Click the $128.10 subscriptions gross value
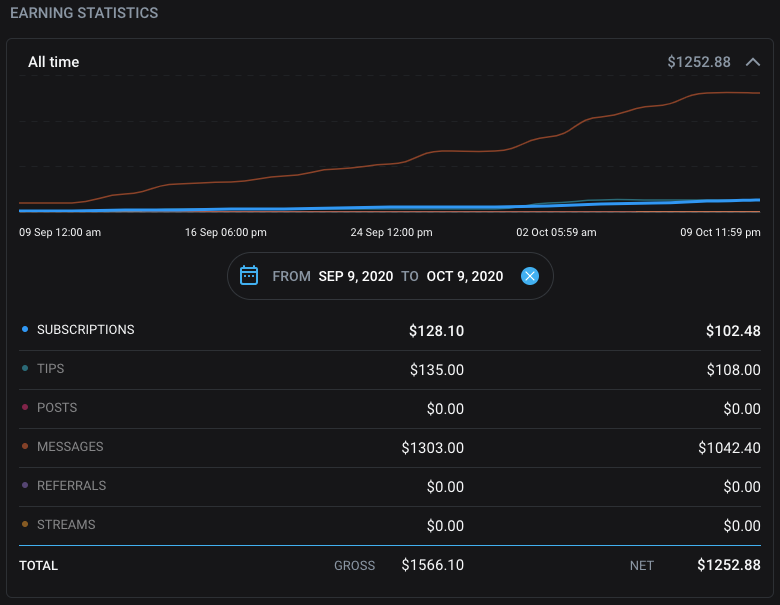The width and height of the screenshot is (780, 605). click(436, 331)
